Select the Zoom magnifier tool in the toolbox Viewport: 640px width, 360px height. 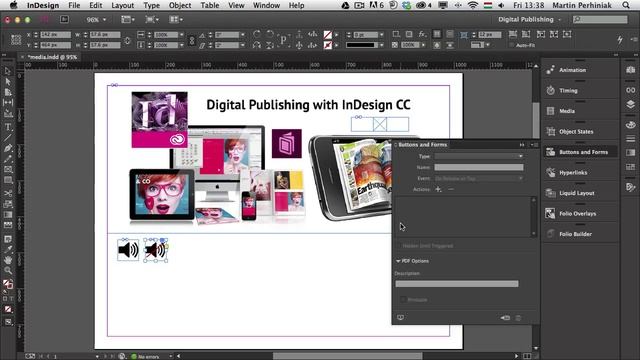[8, 270]
